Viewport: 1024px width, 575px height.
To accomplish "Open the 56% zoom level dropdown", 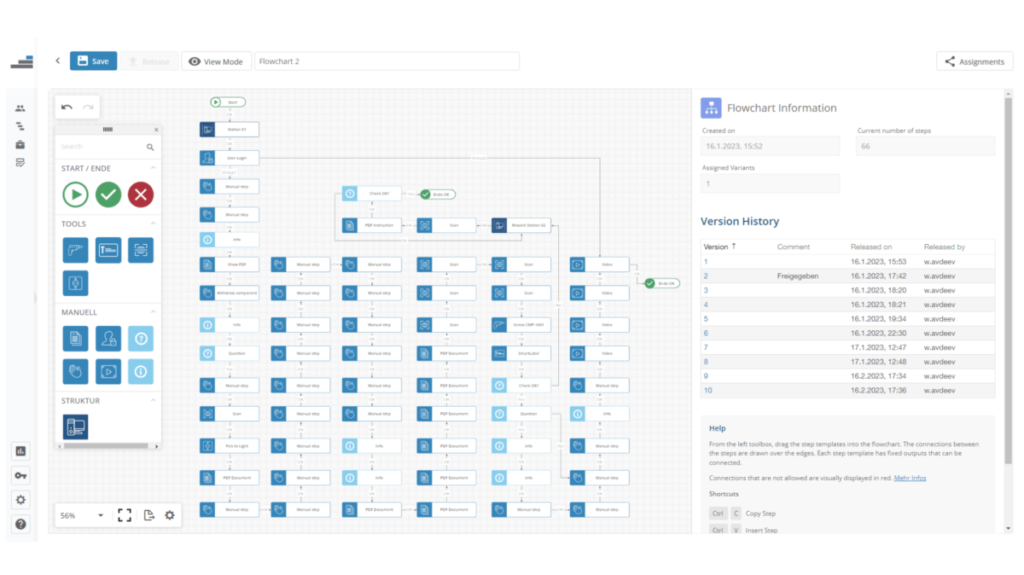I will coord(81,515).
